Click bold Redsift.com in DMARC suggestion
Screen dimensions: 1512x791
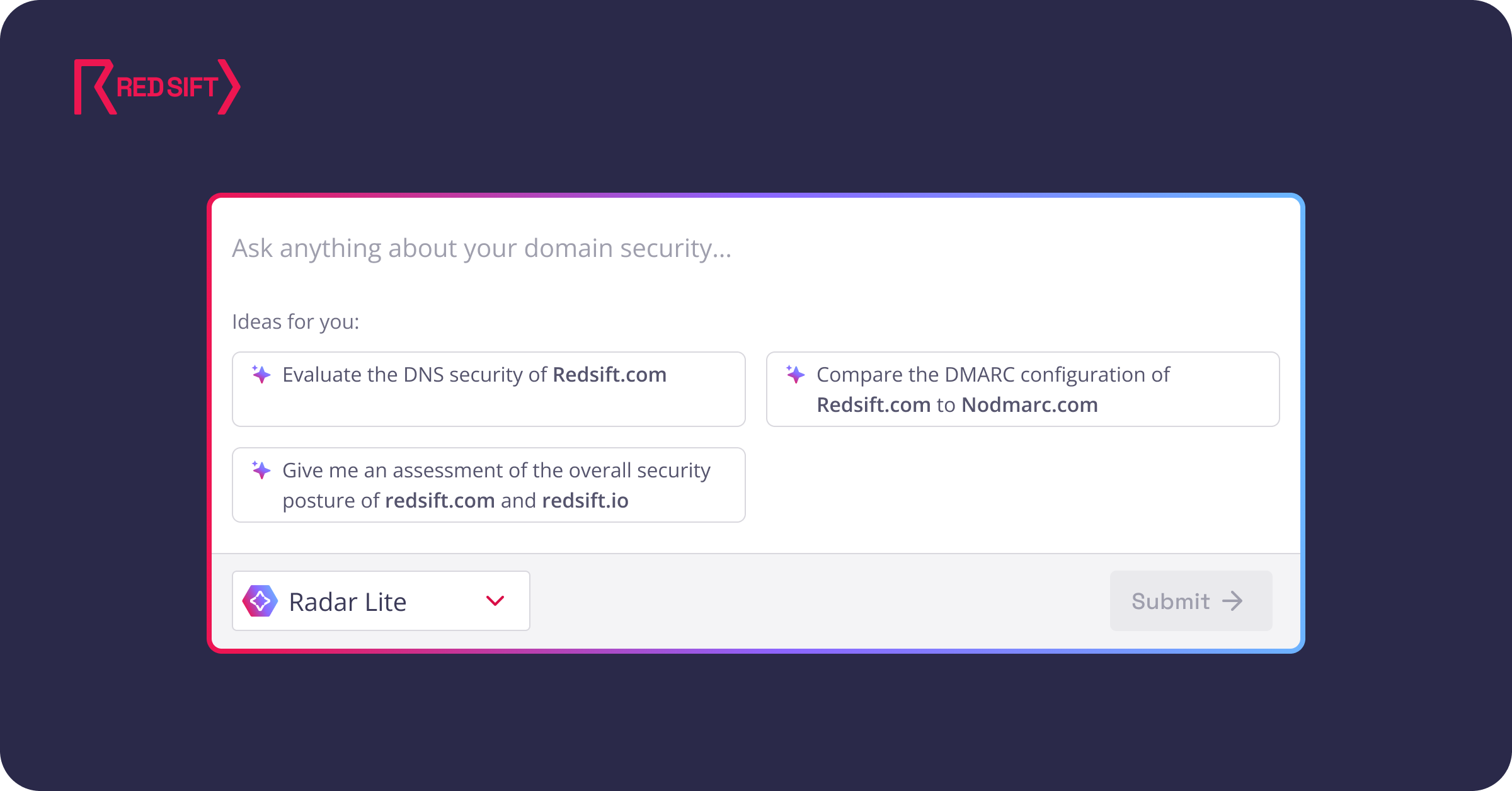tap(873, 405)
